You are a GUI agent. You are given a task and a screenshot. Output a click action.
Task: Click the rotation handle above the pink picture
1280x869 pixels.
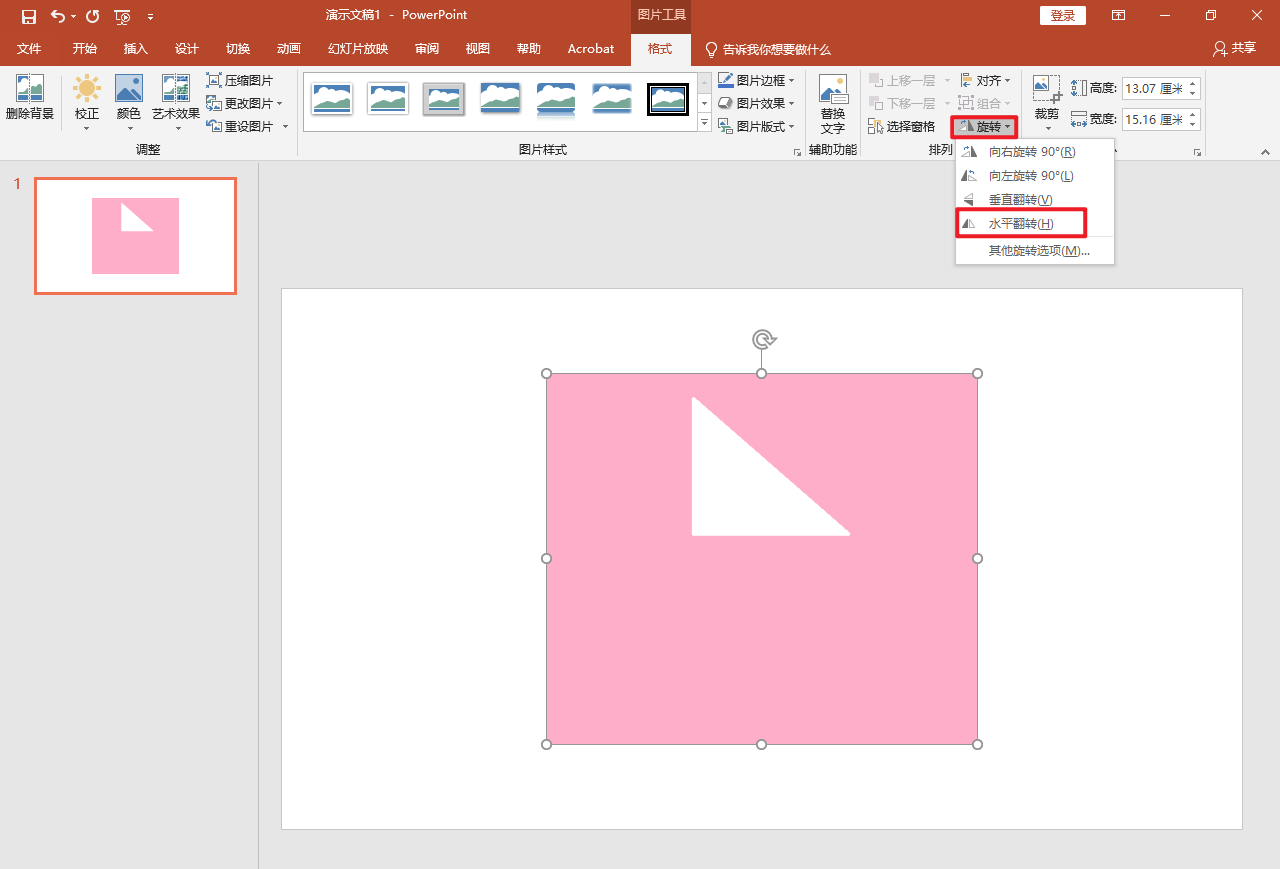click(x=762, y=340)
